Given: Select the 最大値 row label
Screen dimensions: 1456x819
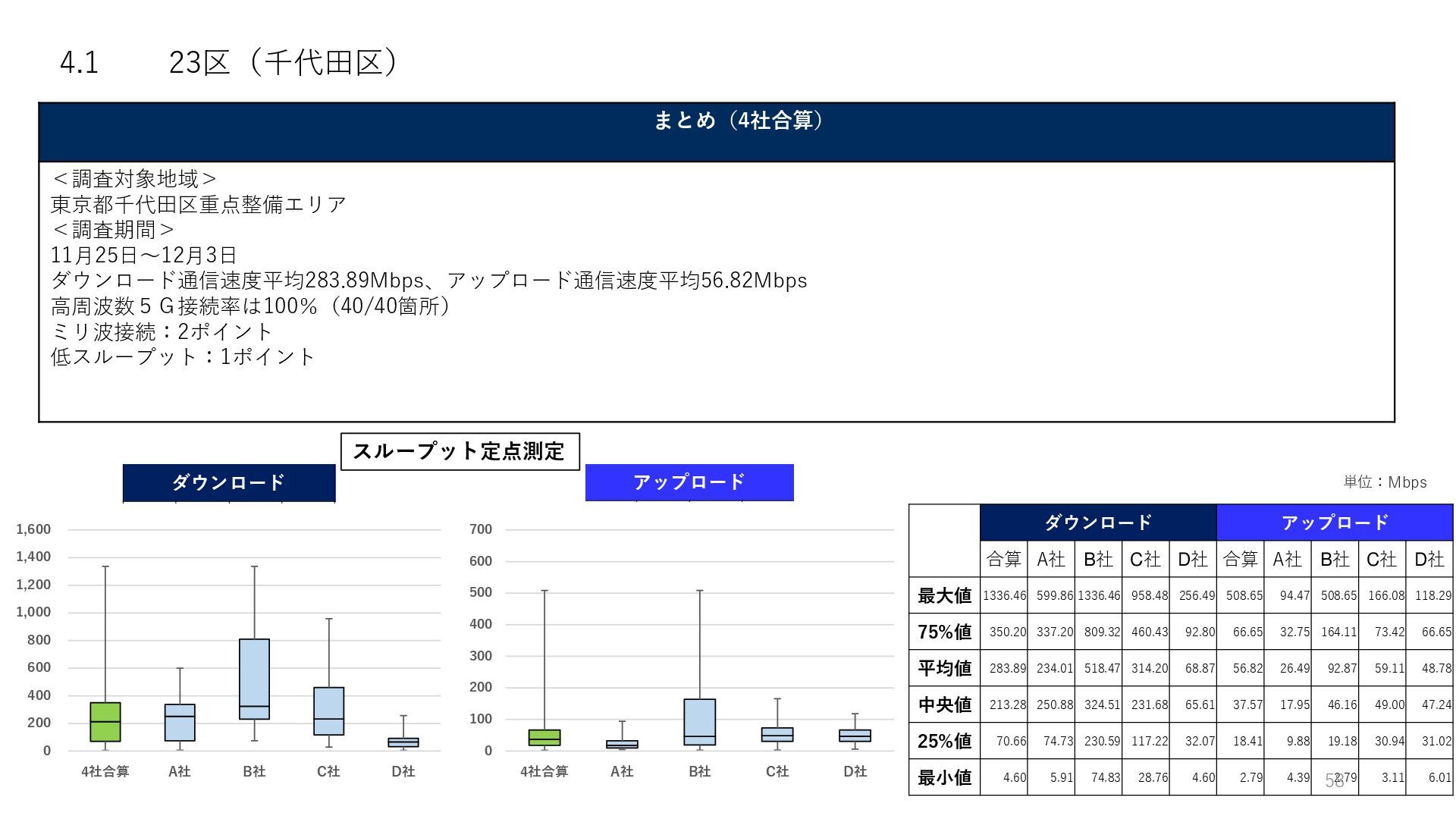Looking at the screenshot, I should coord(944,596).
